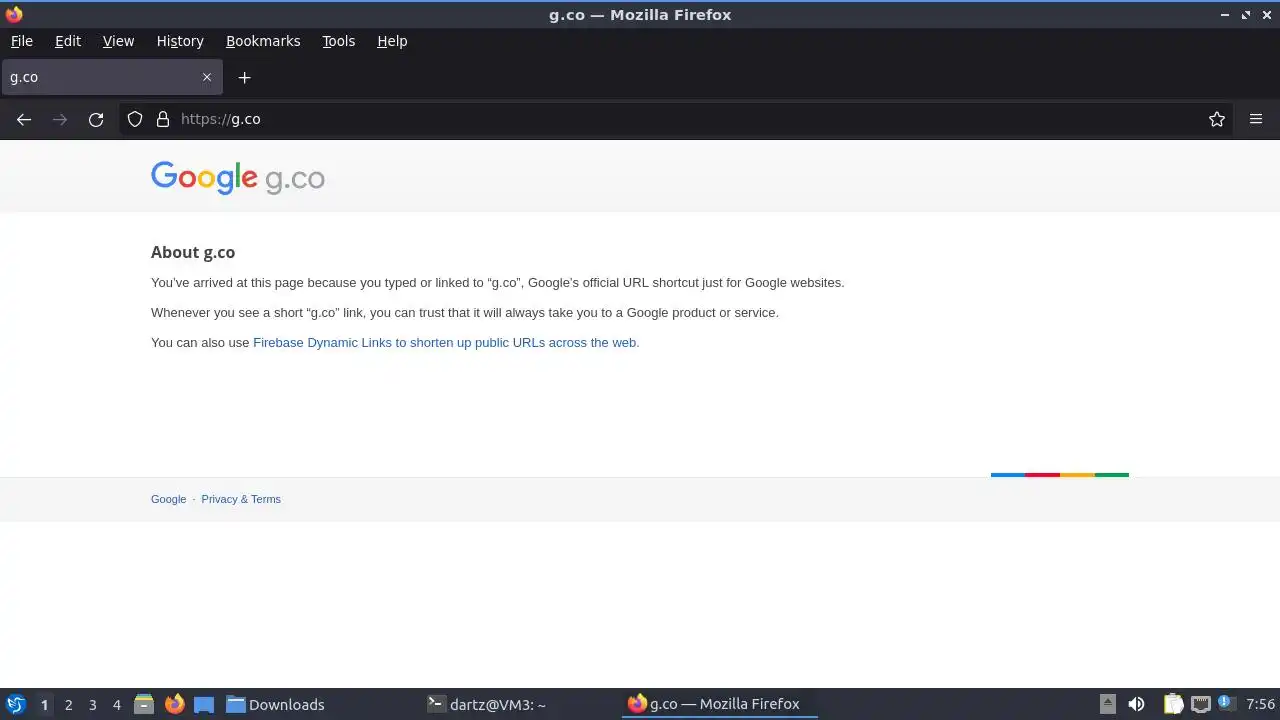Open the volume speaker tray icon
Viewport: 1280px width, 720px height.
1136,704
